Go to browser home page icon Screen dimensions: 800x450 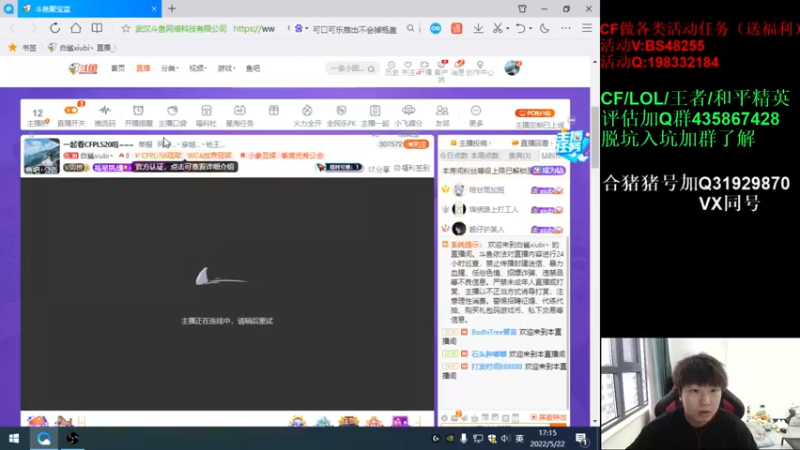click(x=76, y=29)
